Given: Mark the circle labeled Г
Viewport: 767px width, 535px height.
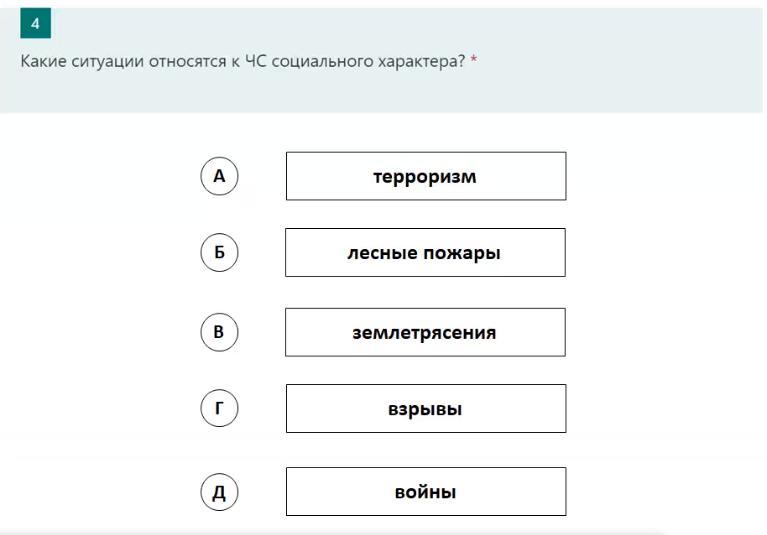Looking at the screenshot, I should tap(219, 408).
